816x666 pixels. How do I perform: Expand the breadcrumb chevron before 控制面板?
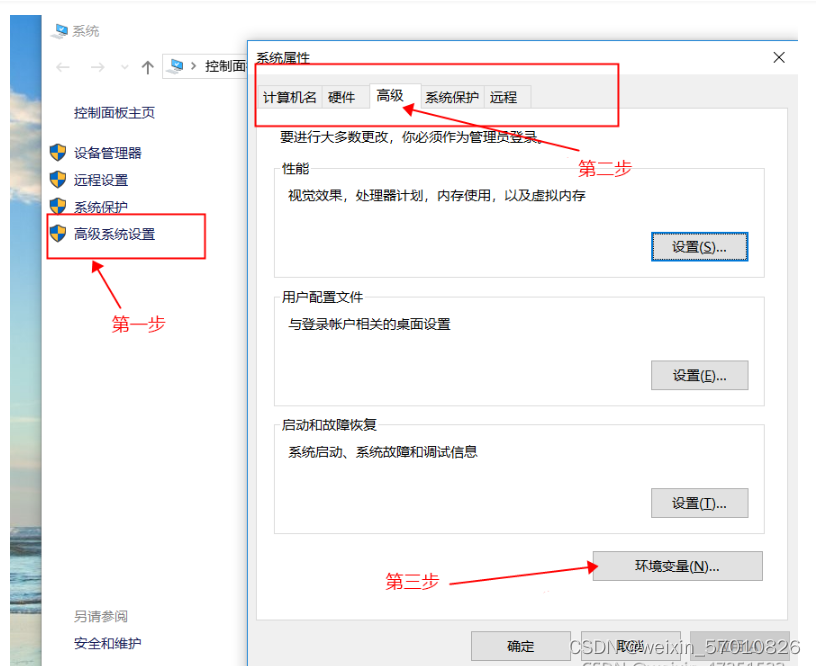[194, 66]
